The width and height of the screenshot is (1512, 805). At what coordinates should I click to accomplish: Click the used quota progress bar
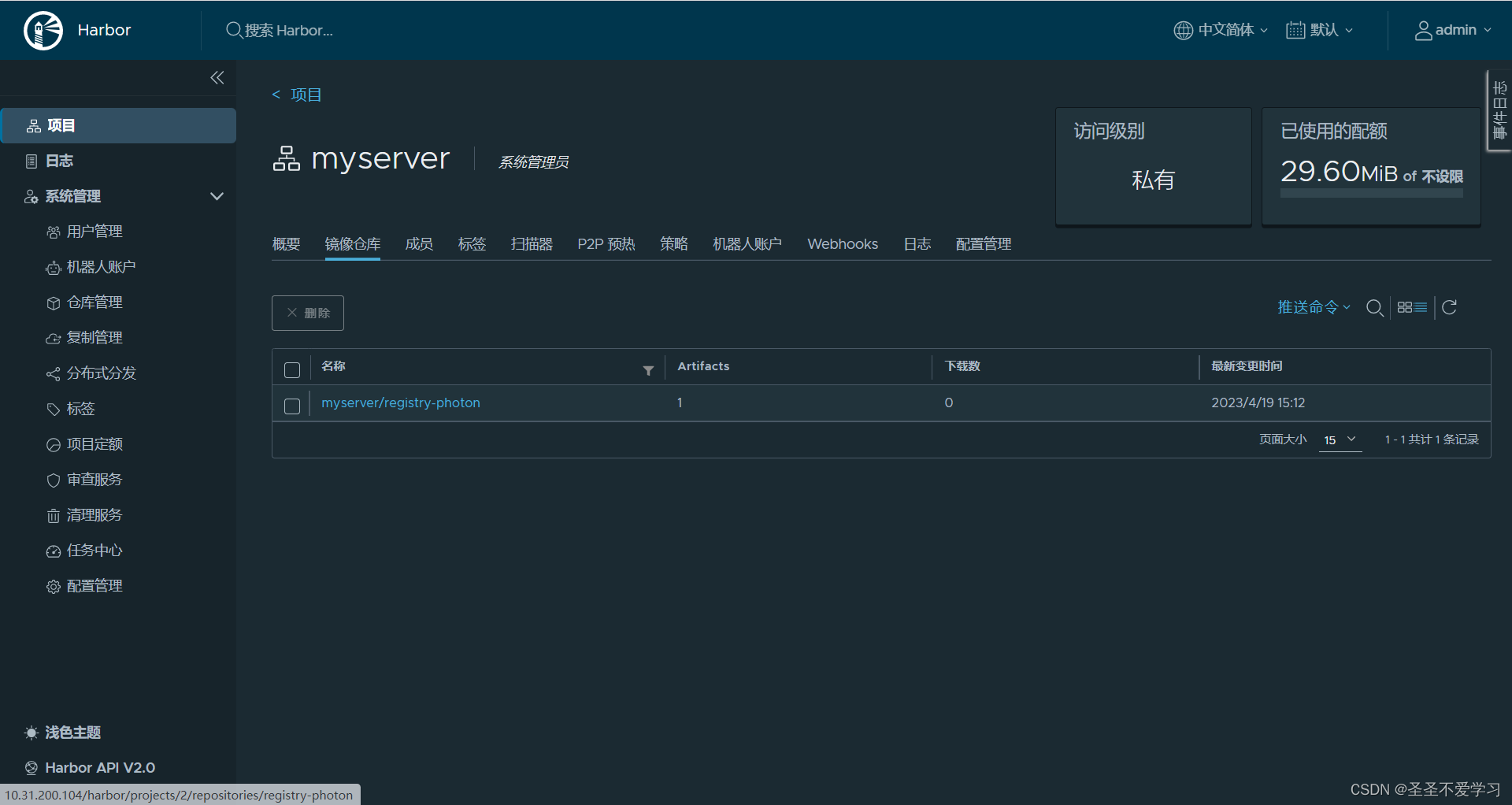tap(1371, 192)
